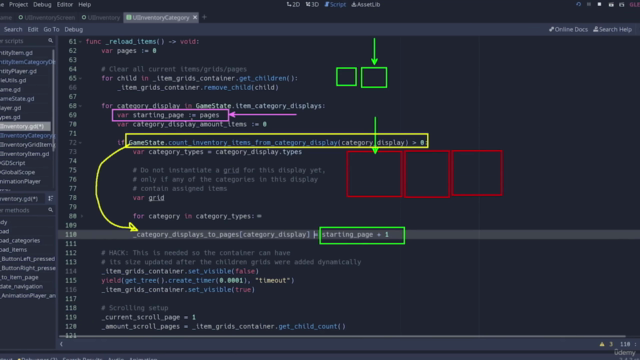Switch to the 3D workspace
640x360 pixels.
(x=312, y=4)
